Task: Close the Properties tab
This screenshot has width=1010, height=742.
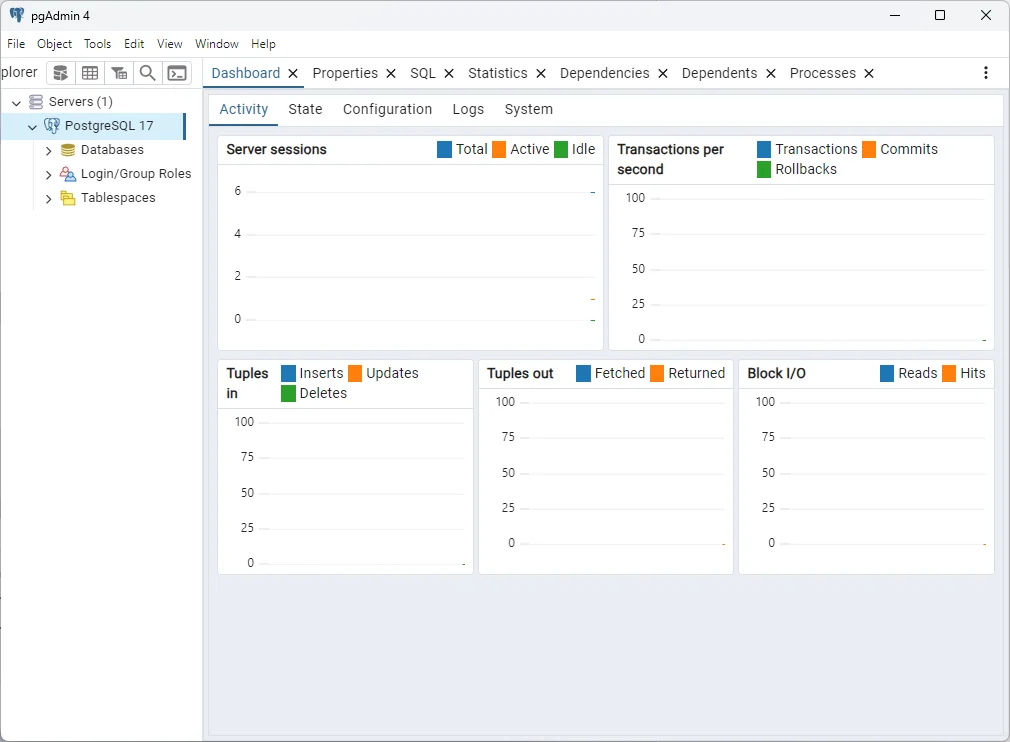Action: click(390, 73)
